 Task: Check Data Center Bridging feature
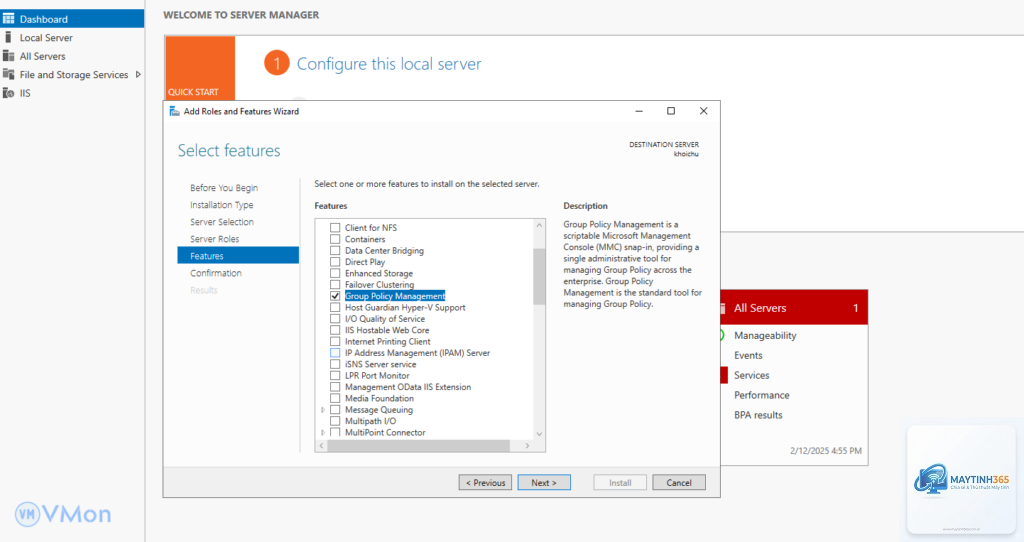335,251
